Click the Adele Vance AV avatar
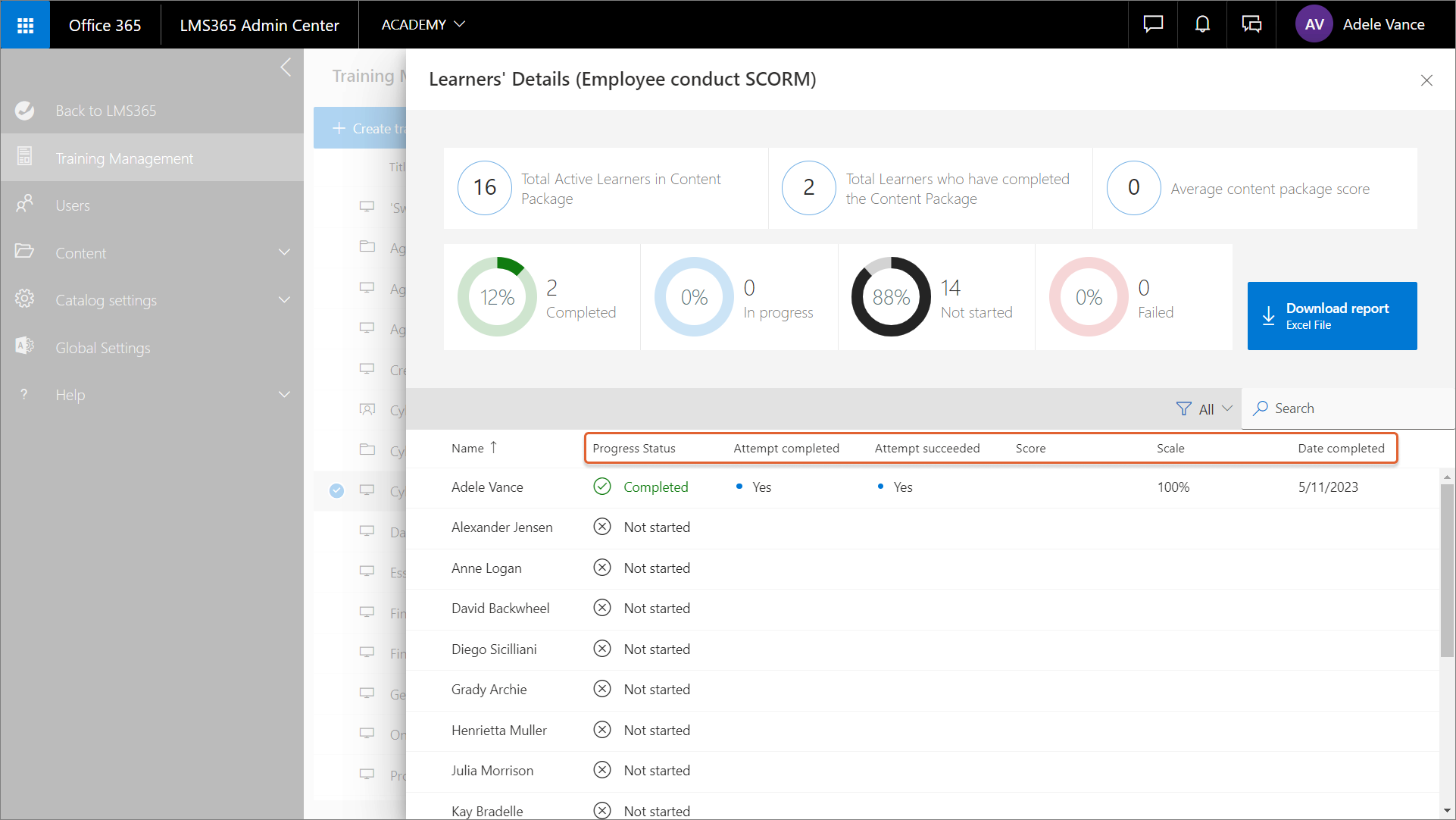The image size is (1456, 820). point(1314,24)
